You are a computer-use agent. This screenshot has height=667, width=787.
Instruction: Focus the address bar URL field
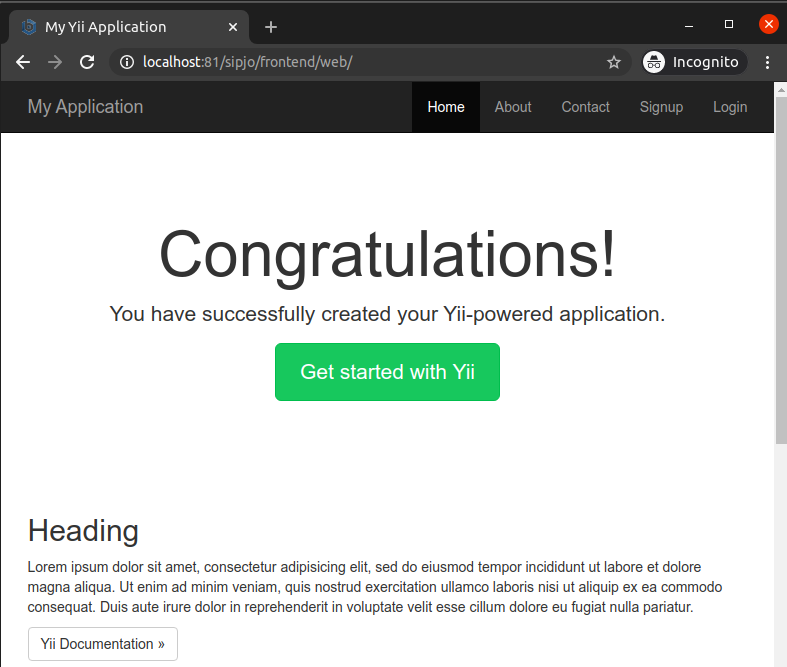[x=370, y=62]
